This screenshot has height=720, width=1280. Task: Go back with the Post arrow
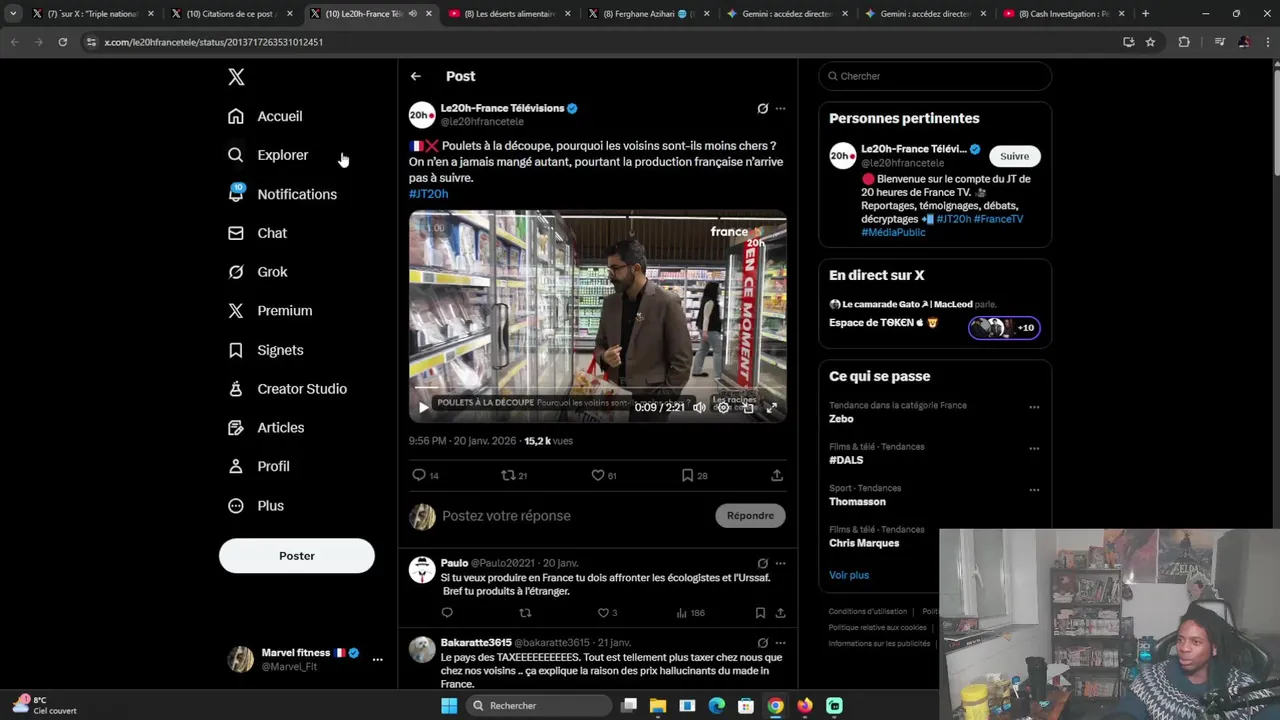(416, 76)
